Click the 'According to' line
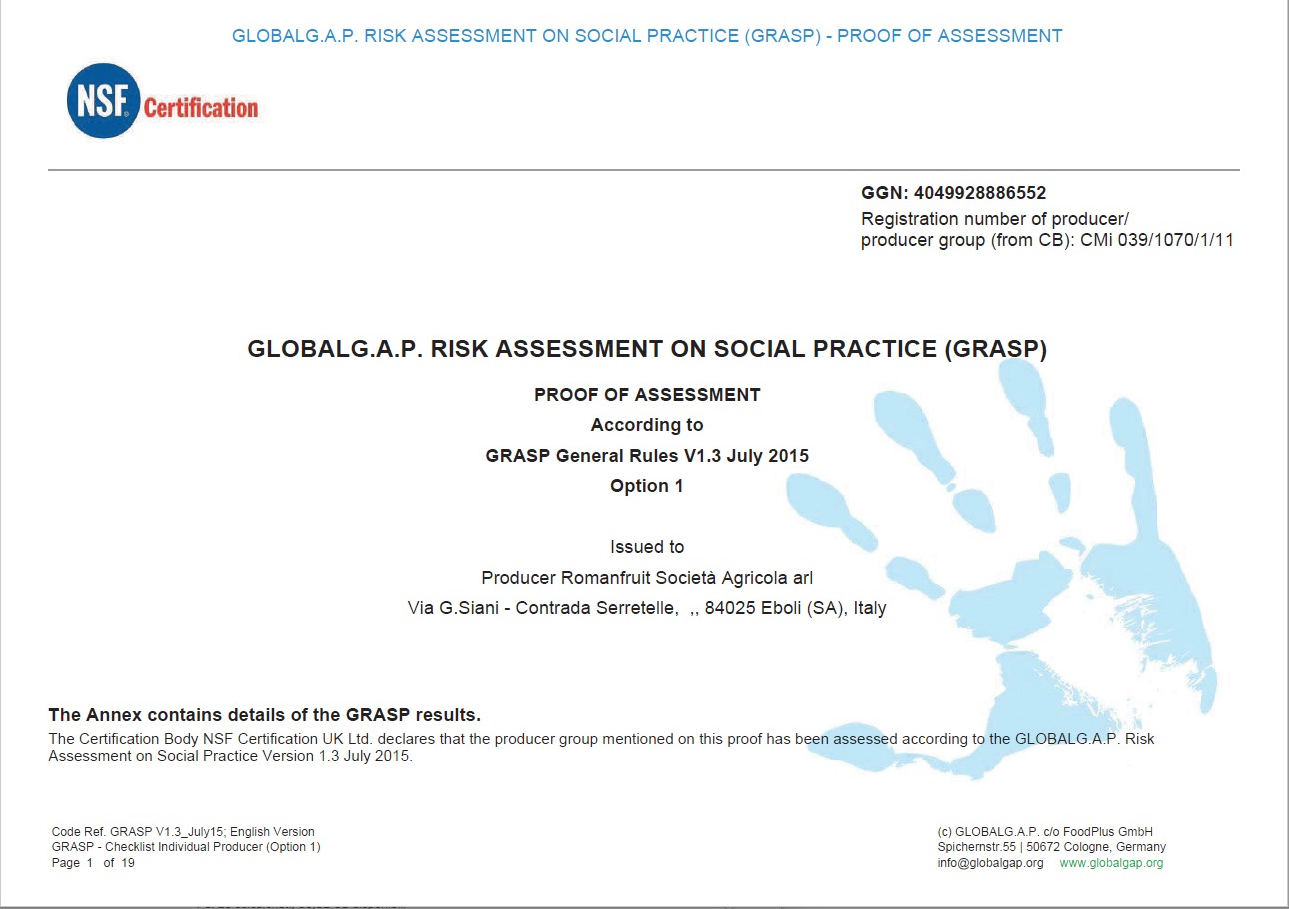 (647, 425)
